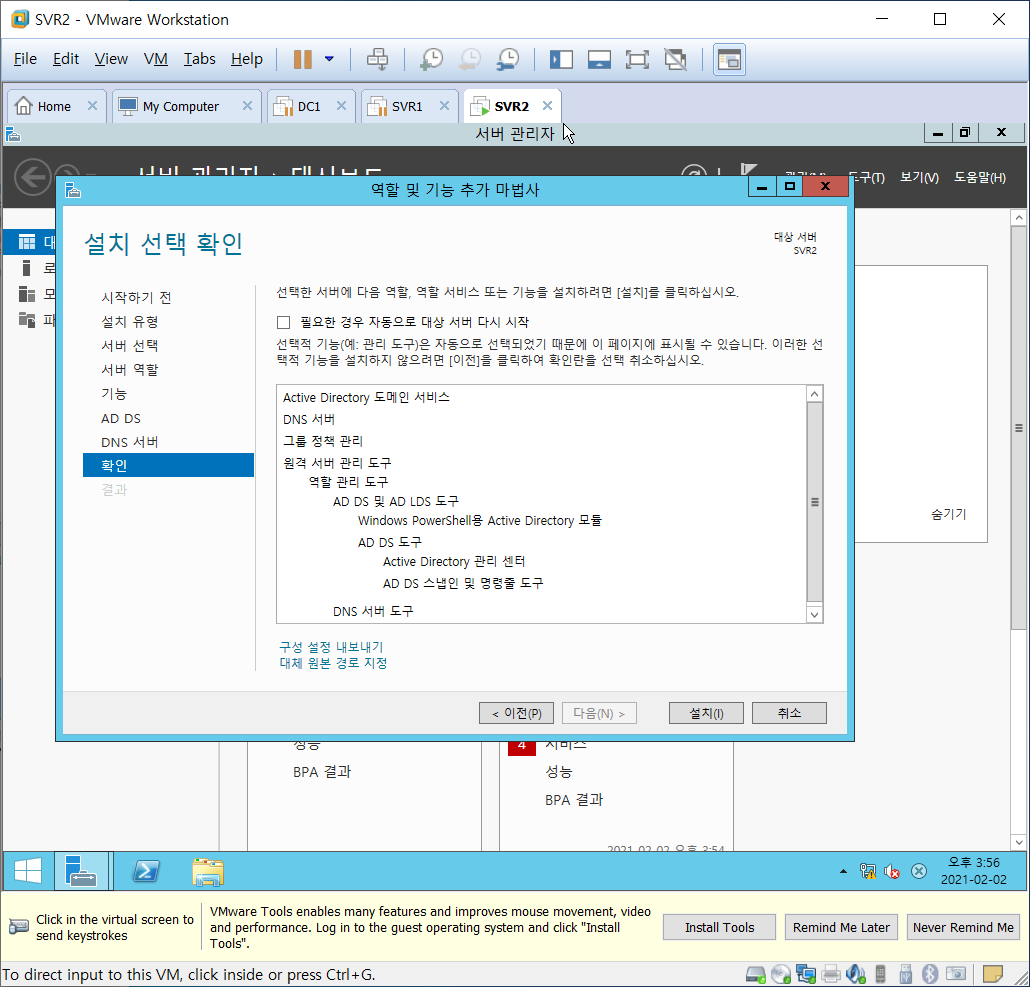Click the Remind Me Later button

pyautogui.click(x=841, y=927)
